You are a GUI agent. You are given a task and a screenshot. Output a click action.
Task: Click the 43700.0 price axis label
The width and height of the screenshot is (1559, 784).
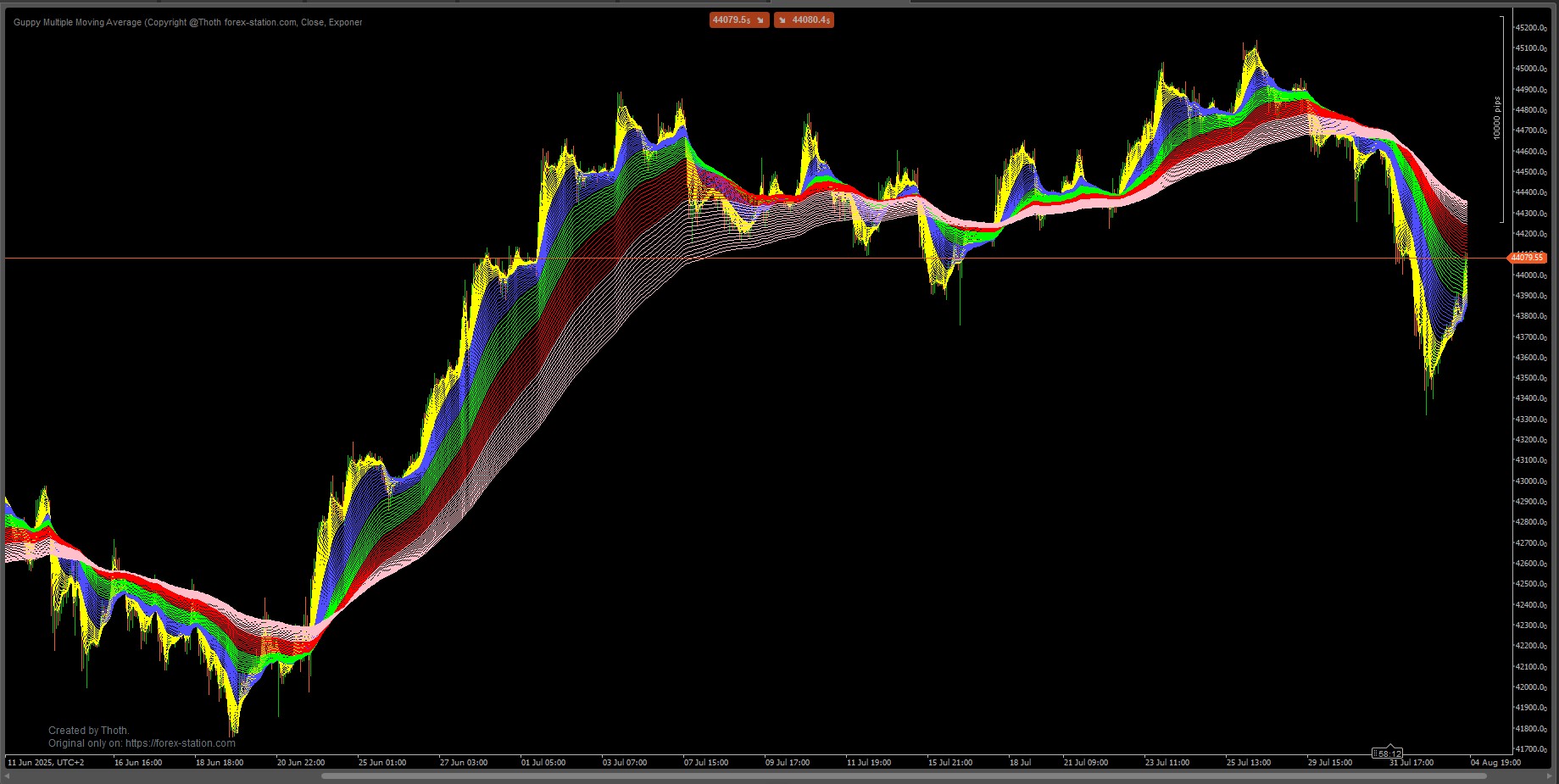tap(1531, 337)
